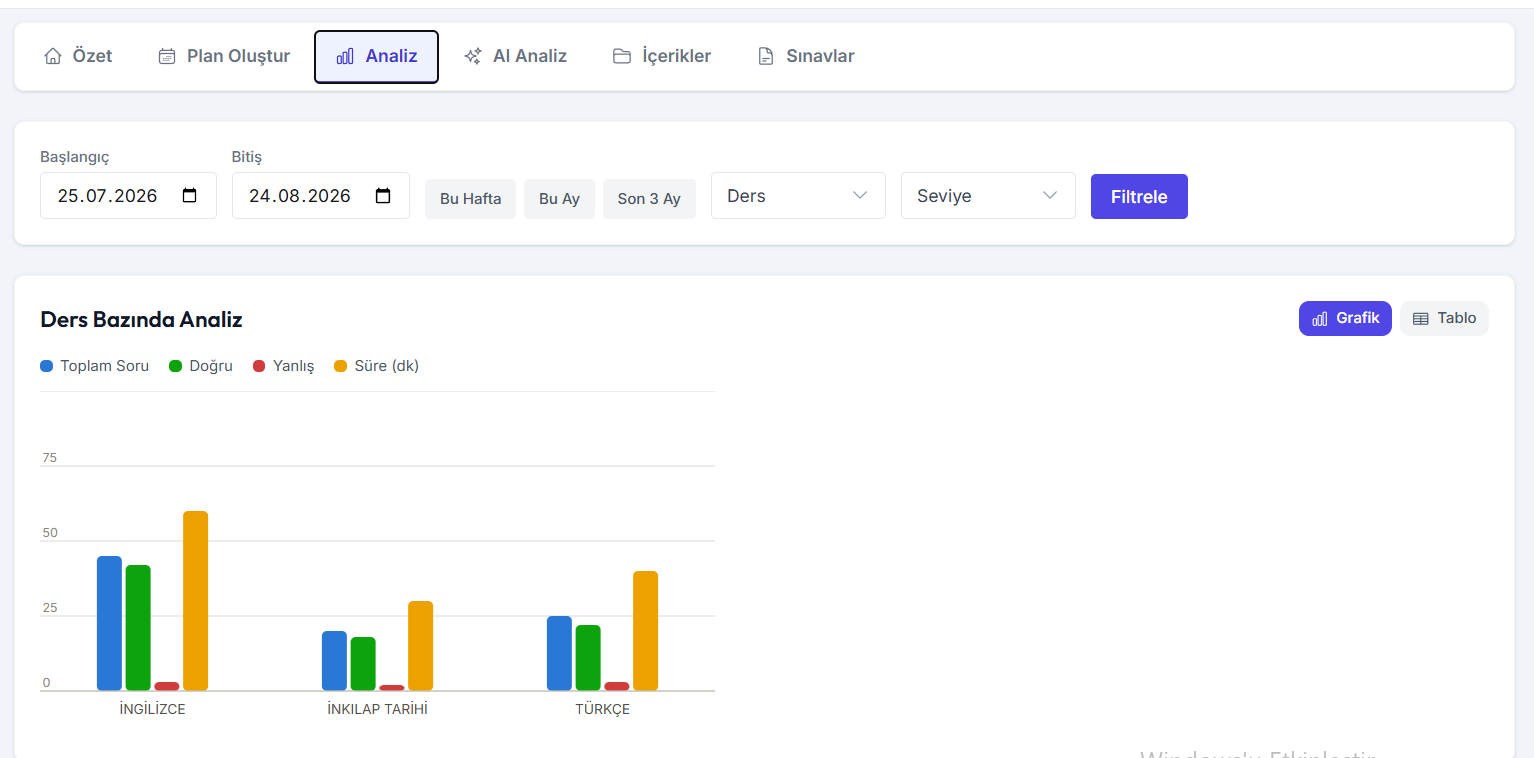1534x758 pixels.
Task: Click the İNGİLİZCE axis label
Action: (x=152, y=709)
